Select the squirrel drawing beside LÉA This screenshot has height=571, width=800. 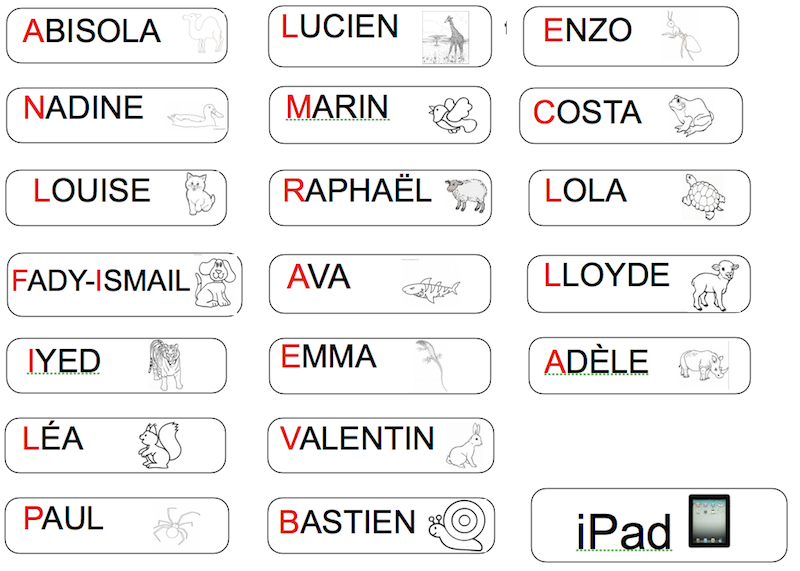(x=160, y=445)
